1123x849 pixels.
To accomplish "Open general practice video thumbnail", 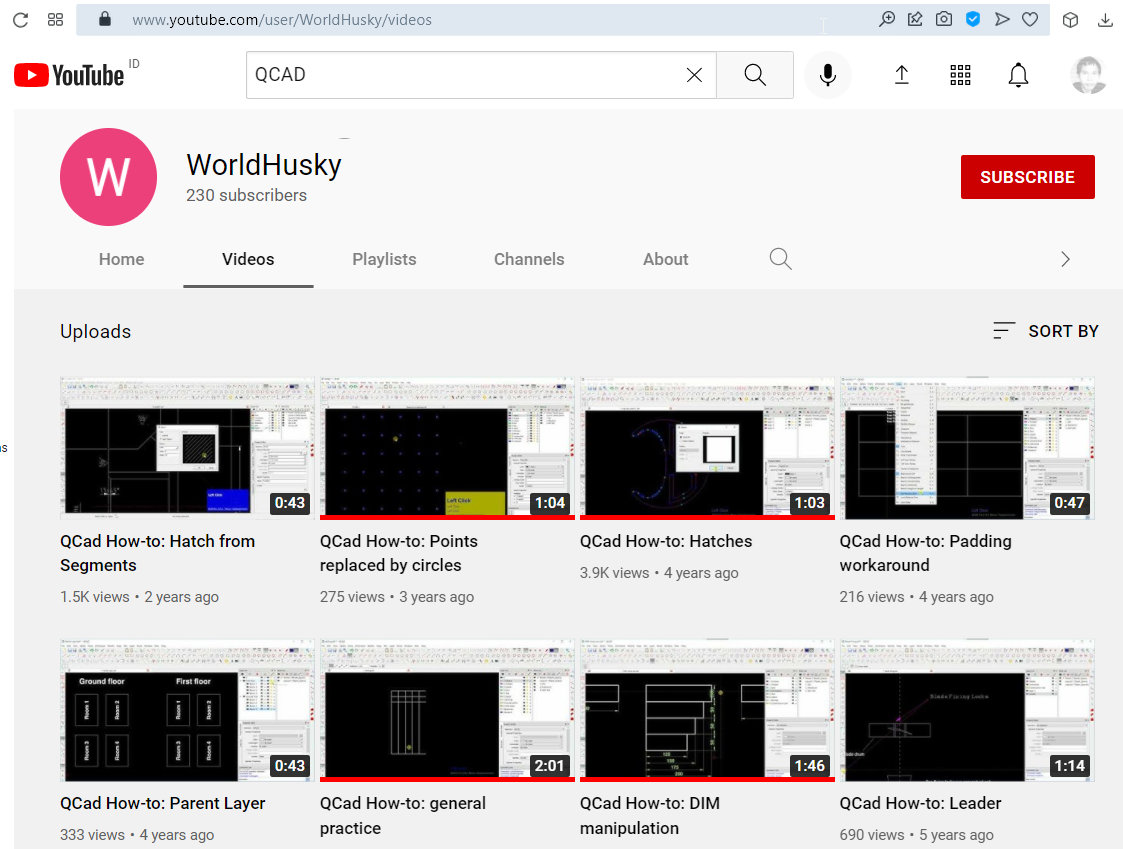I will tap(447, 710).
